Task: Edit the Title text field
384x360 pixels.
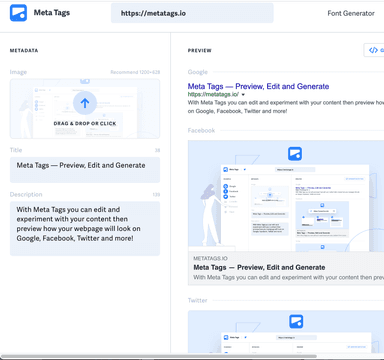Action: point(85,170)
